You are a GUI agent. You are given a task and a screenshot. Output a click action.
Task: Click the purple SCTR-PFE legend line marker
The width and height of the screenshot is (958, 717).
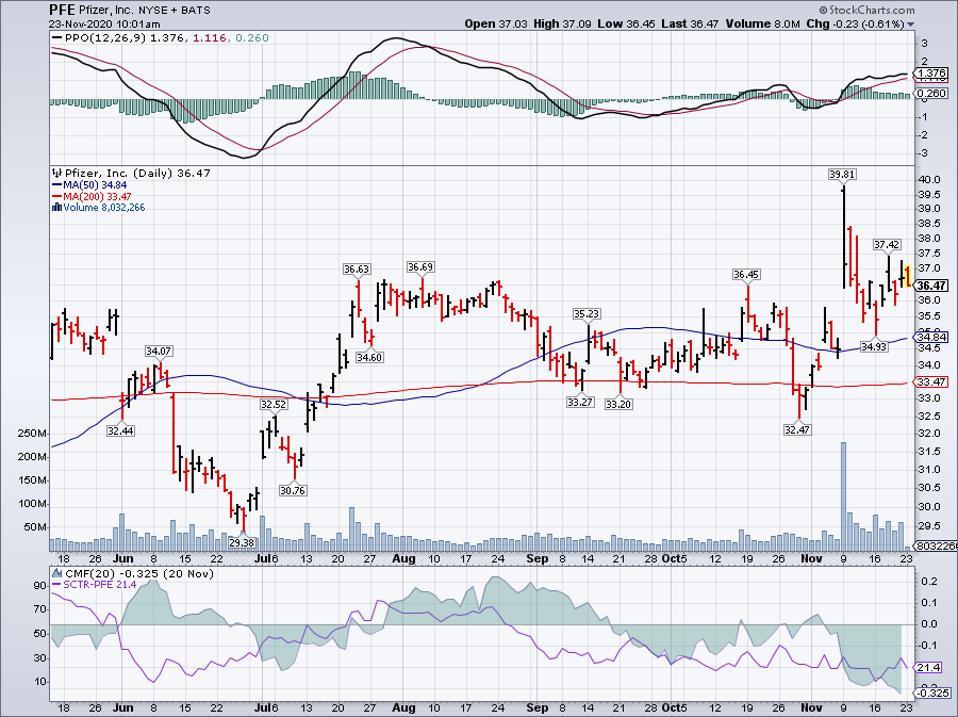click(57, 584)
